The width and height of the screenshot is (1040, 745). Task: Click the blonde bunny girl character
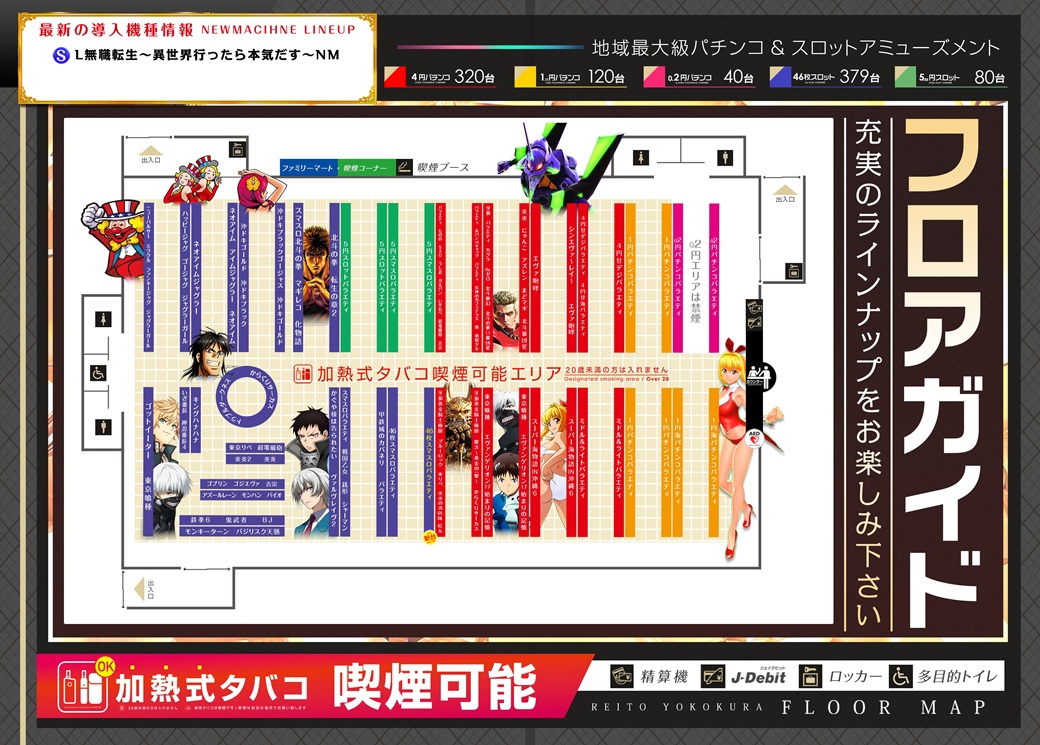(x=740, y=440)
